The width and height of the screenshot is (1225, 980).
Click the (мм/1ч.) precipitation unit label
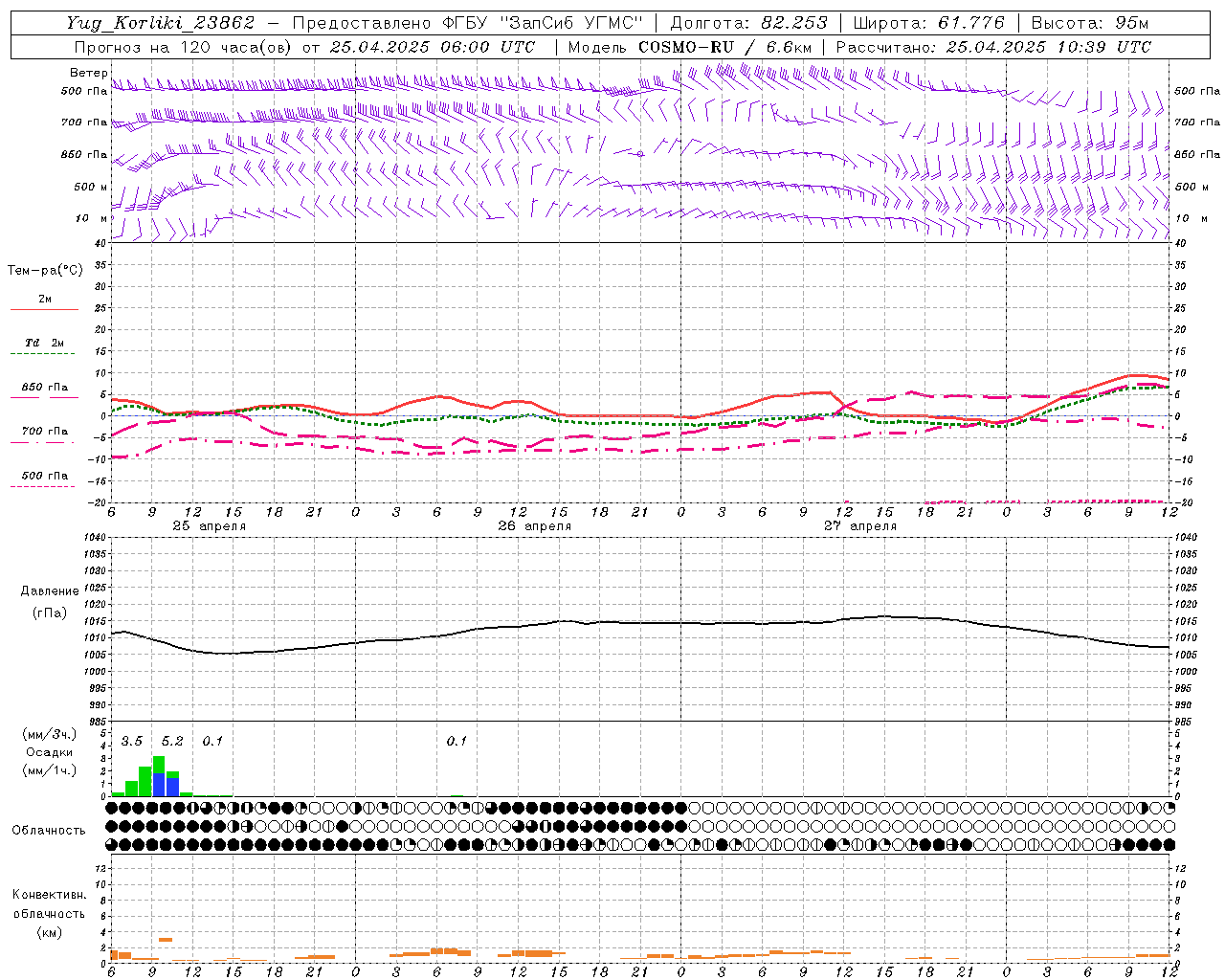50,770
